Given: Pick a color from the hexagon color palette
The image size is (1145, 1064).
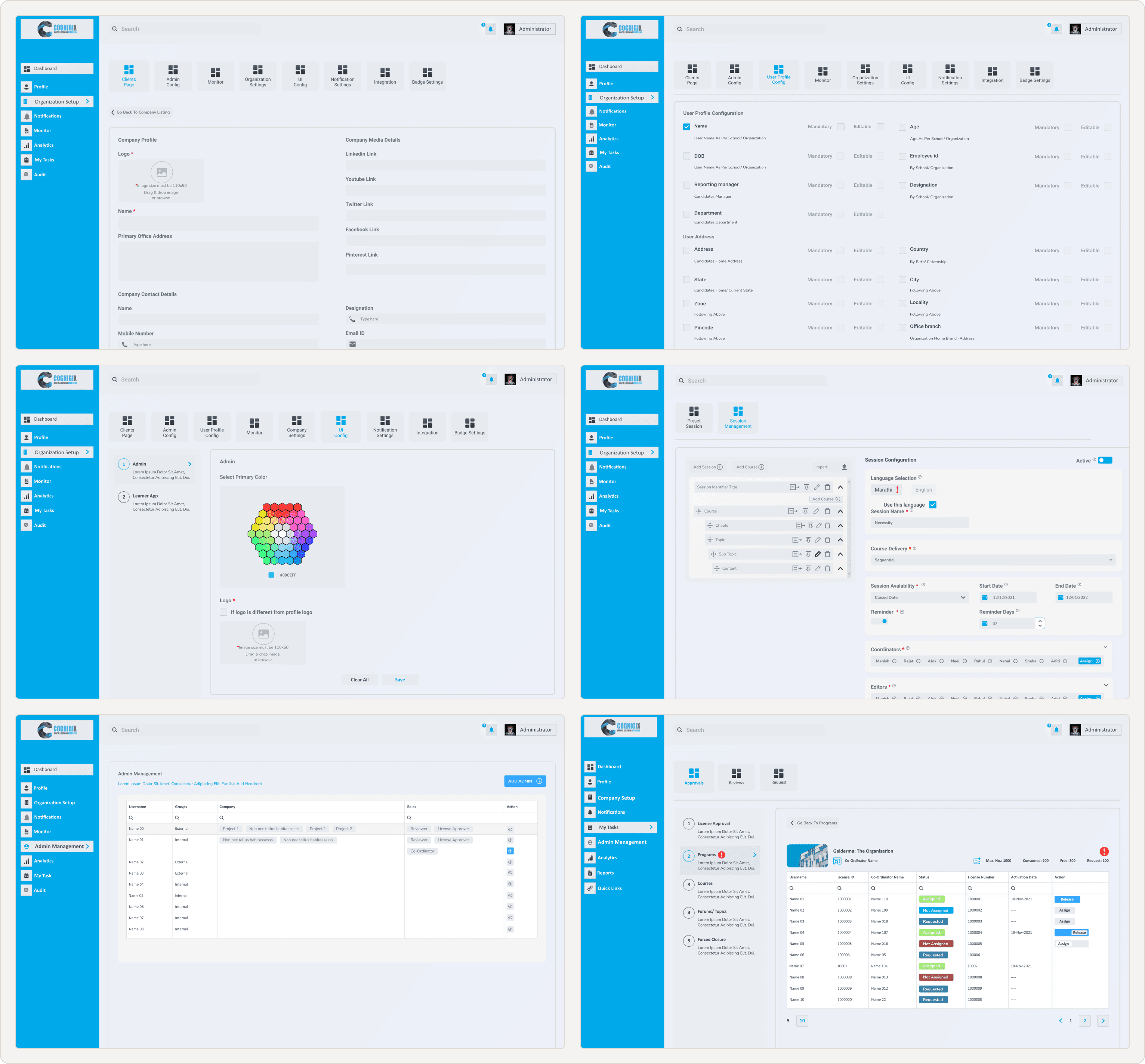Looking at the screenshot, I should tap(282, 534).
